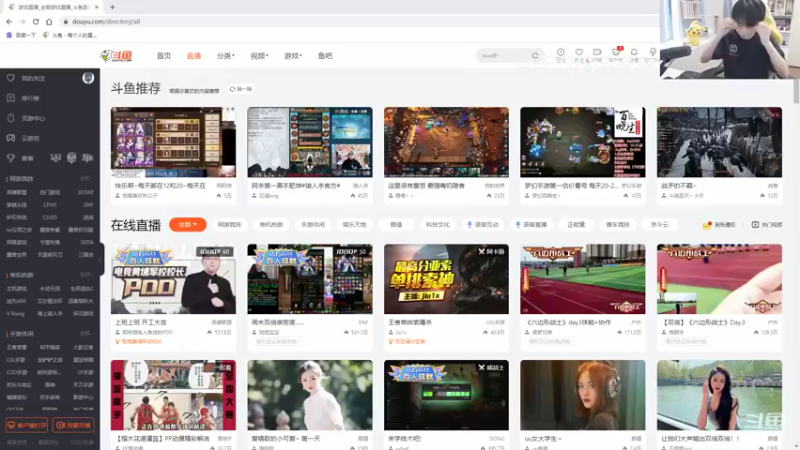Click the 上班上班 开工大吉 stream title
The image size is (800, 450).
pyautogui.click(x=141, y=322)
